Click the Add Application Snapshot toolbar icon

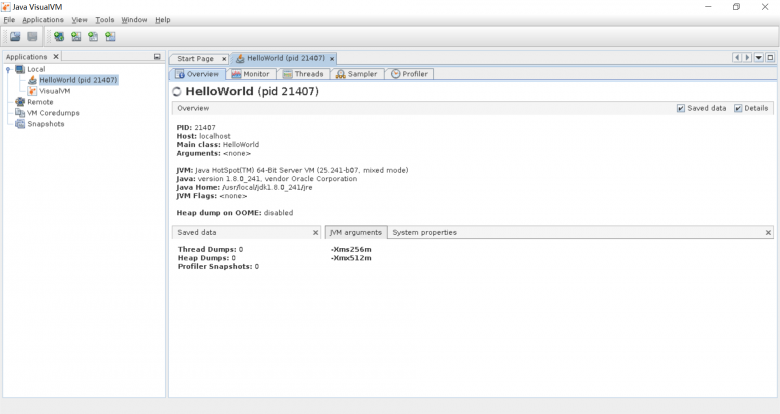(110, 37)
